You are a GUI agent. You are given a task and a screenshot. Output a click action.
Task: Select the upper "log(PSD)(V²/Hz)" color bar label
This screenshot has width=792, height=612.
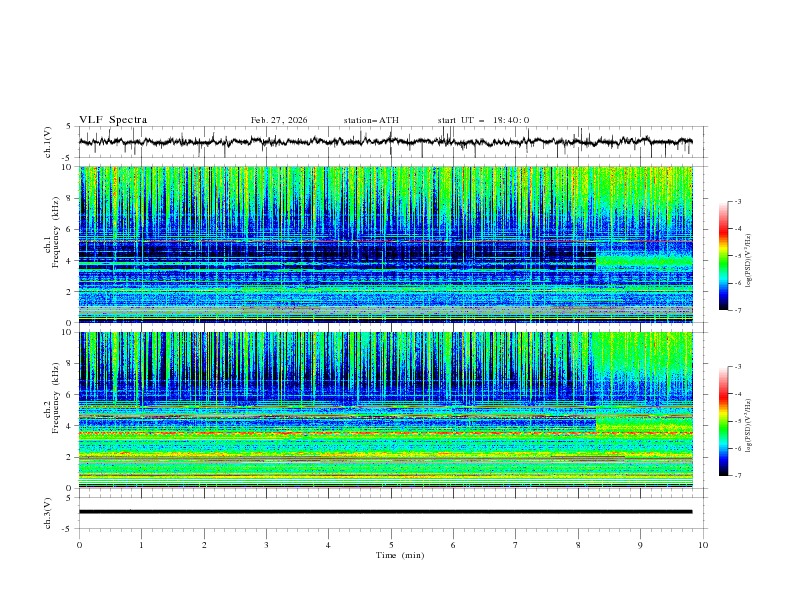tap(748, 261)
